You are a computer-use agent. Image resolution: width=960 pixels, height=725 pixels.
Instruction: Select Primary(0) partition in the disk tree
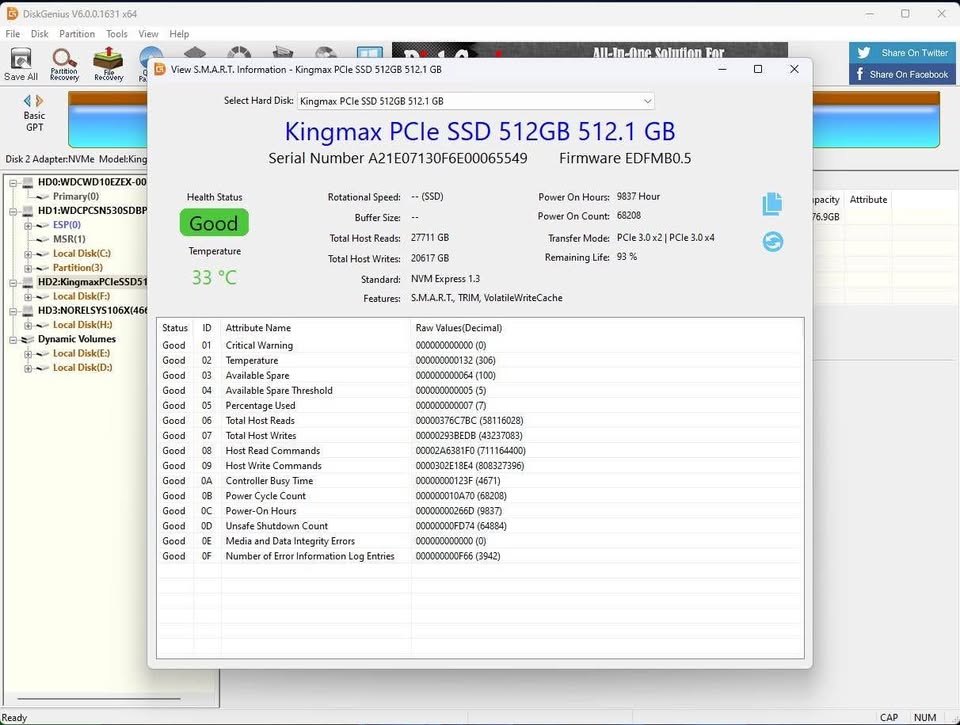pos(75,196)
